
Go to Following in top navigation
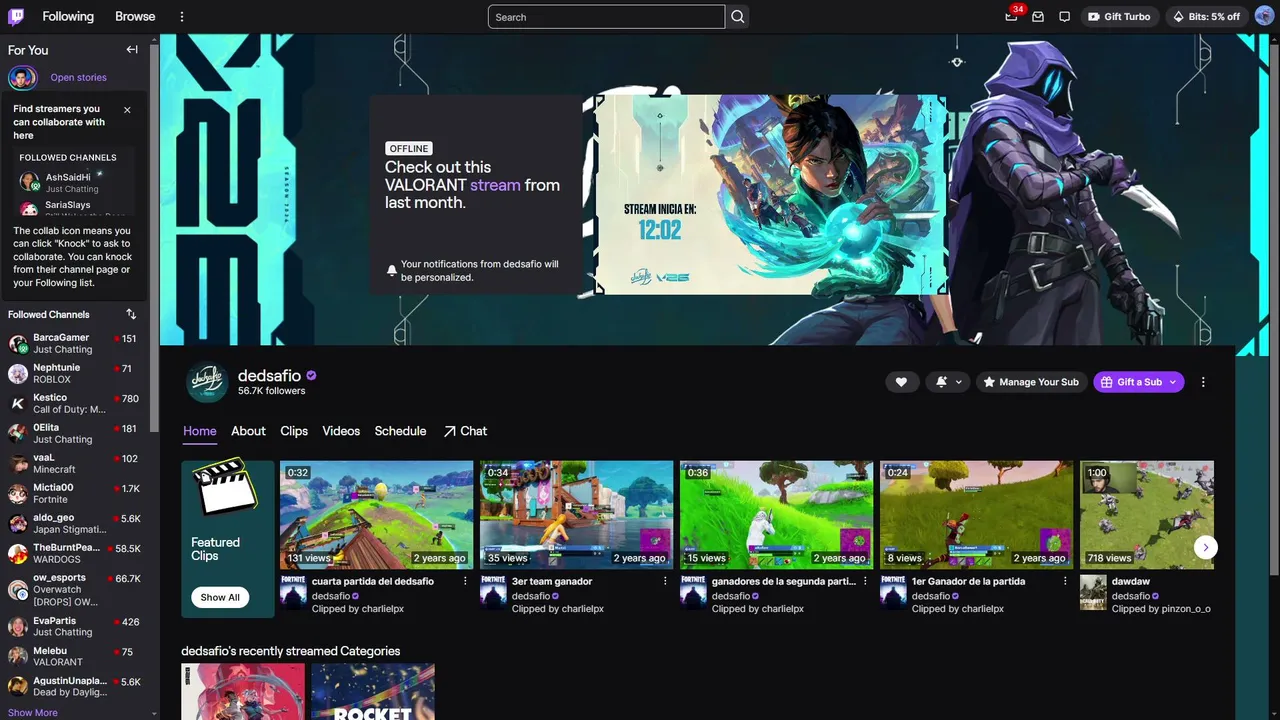coord(68,16)
